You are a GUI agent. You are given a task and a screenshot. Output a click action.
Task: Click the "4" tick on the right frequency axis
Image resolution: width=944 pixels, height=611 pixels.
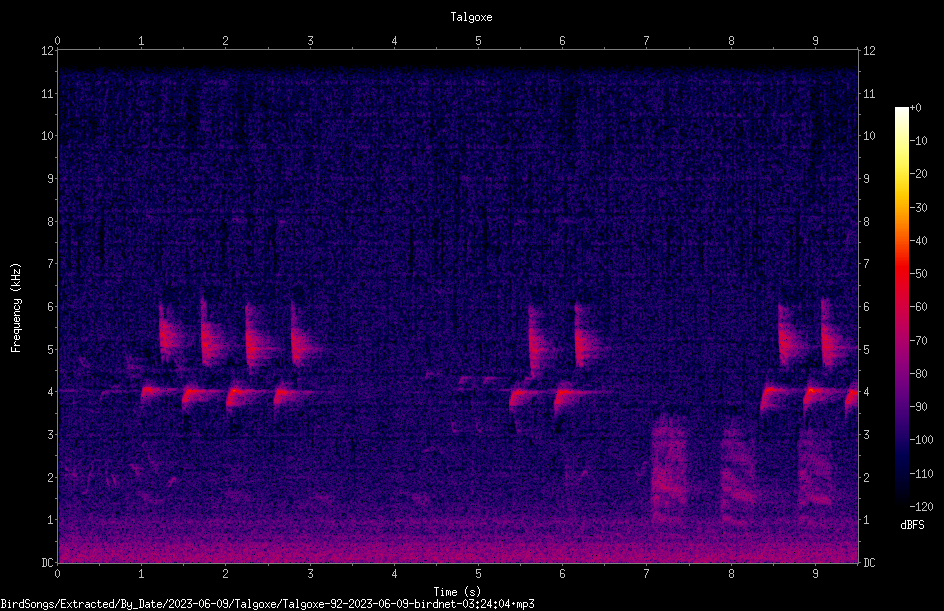pyautogui.click(x=866, y=392)
